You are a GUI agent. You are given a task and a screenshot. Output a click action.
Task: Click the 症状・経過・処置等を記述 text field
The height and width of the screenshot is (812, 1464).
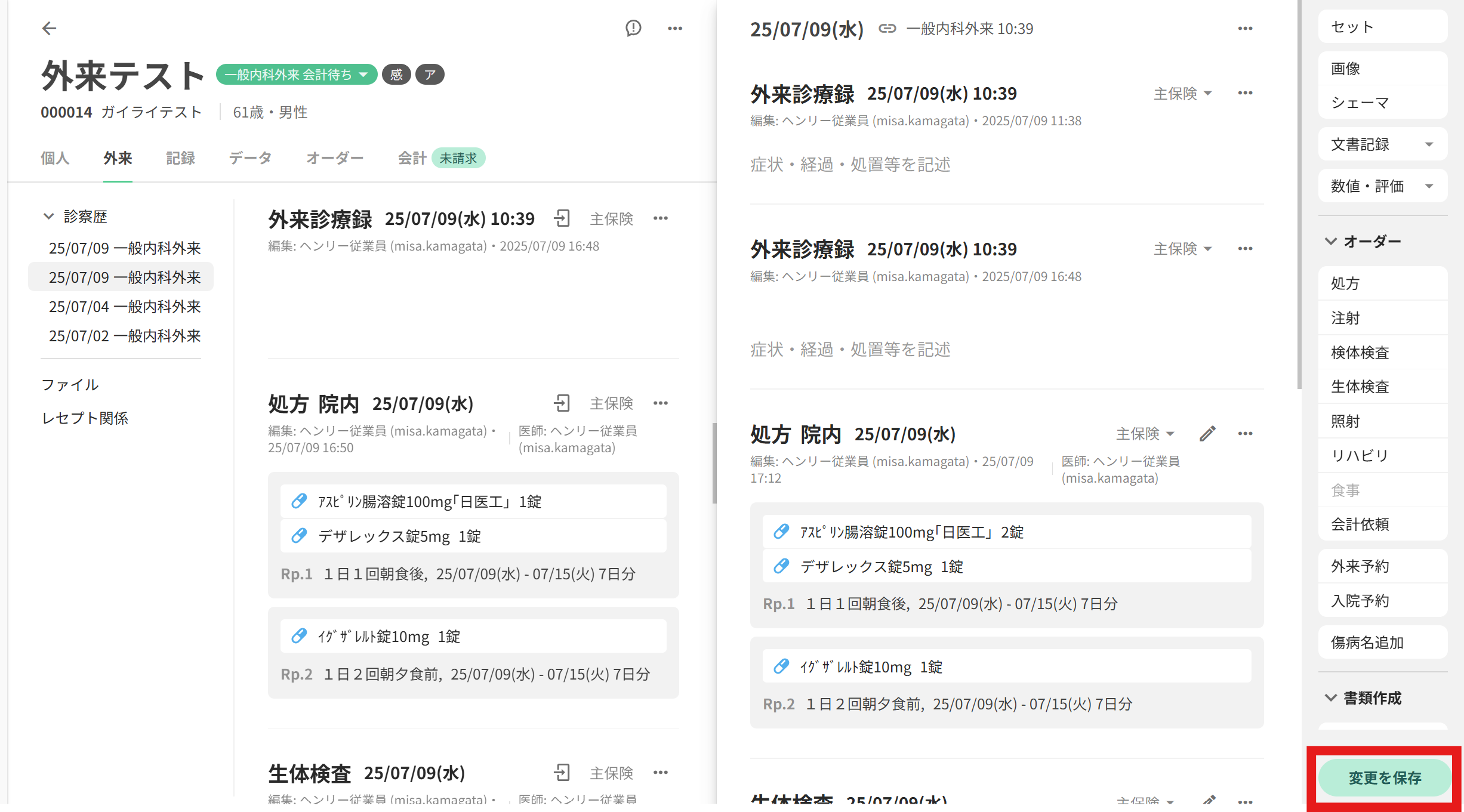850,165
